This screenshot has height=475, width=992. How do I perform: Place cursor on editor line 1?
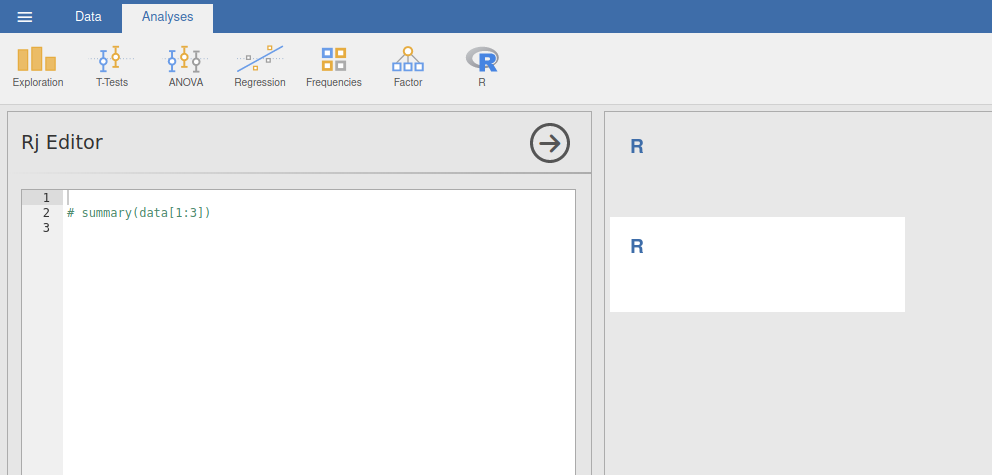click(x=300, y=198)
